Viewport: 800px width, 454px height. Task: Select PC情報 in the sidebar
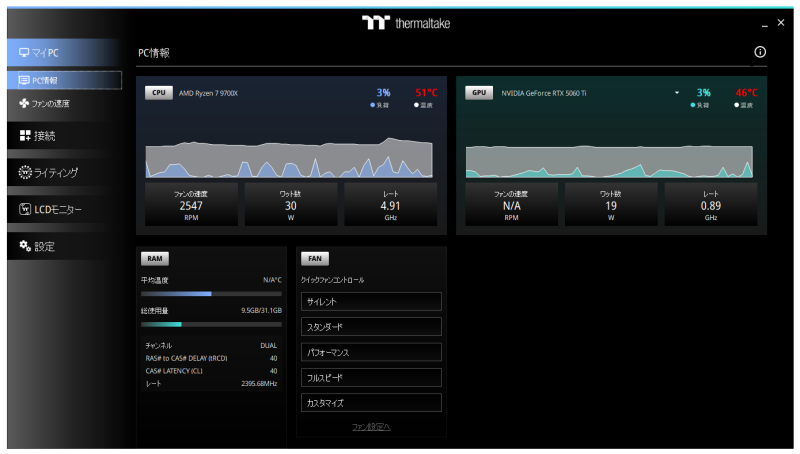click(x=62, y=80)
